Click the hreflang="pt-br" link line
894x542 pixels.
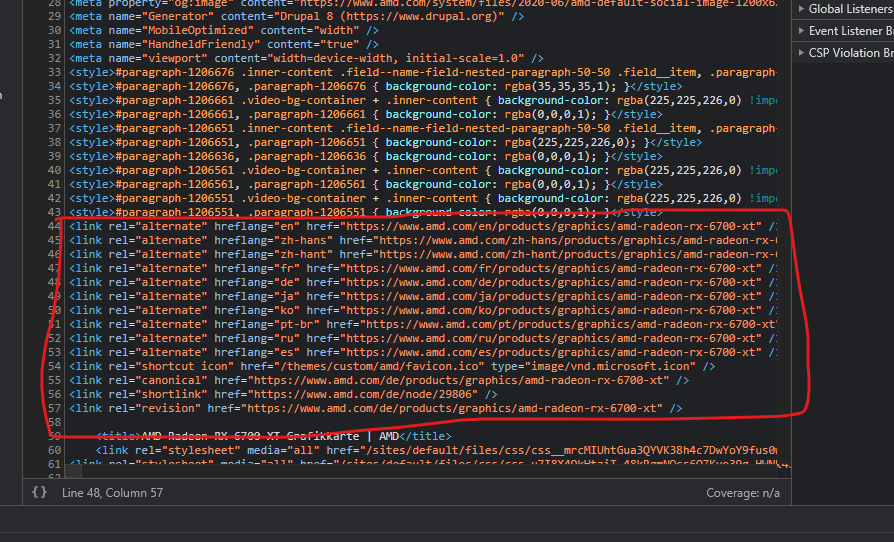[422, 324]
